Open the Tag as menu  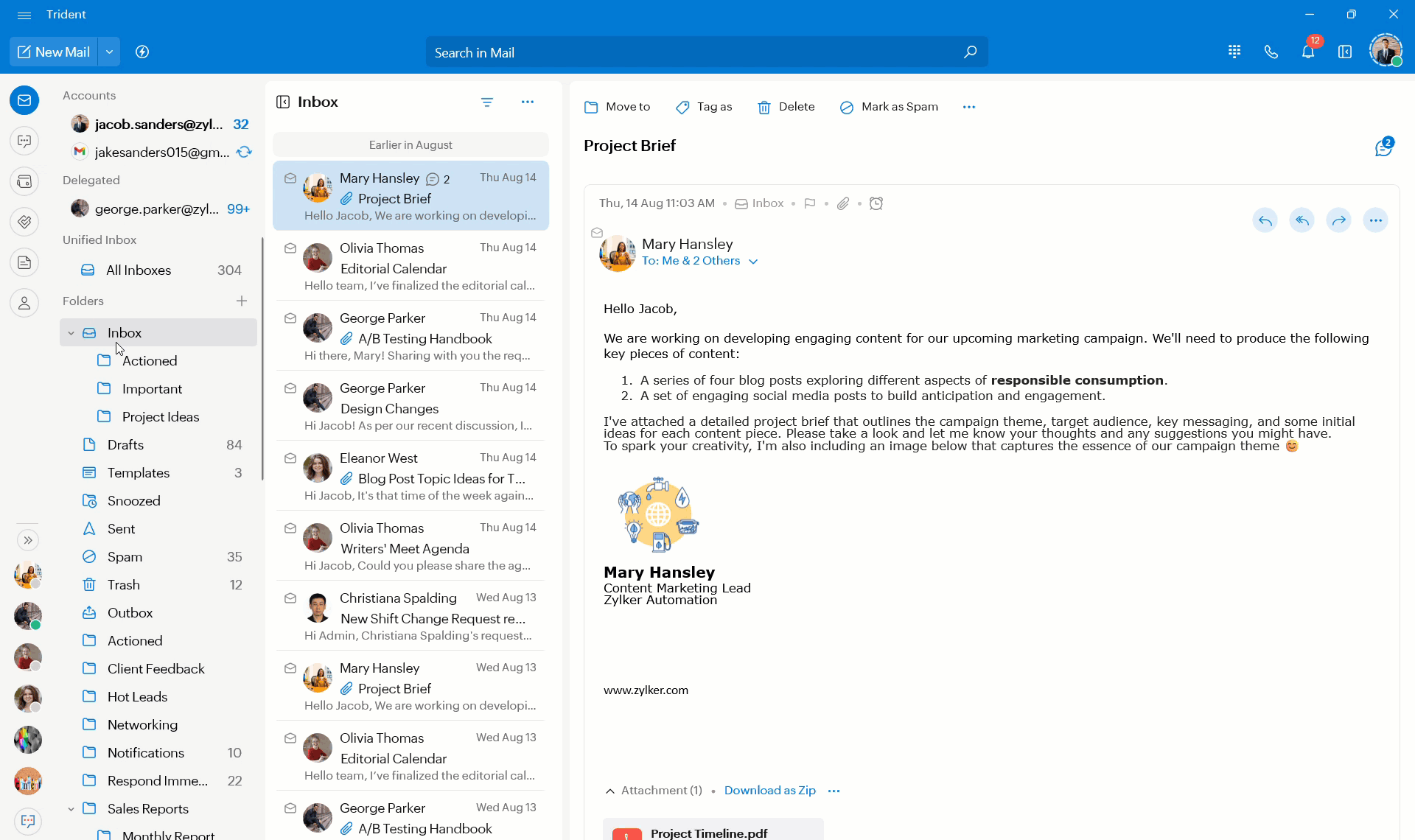tap(704, 107)
